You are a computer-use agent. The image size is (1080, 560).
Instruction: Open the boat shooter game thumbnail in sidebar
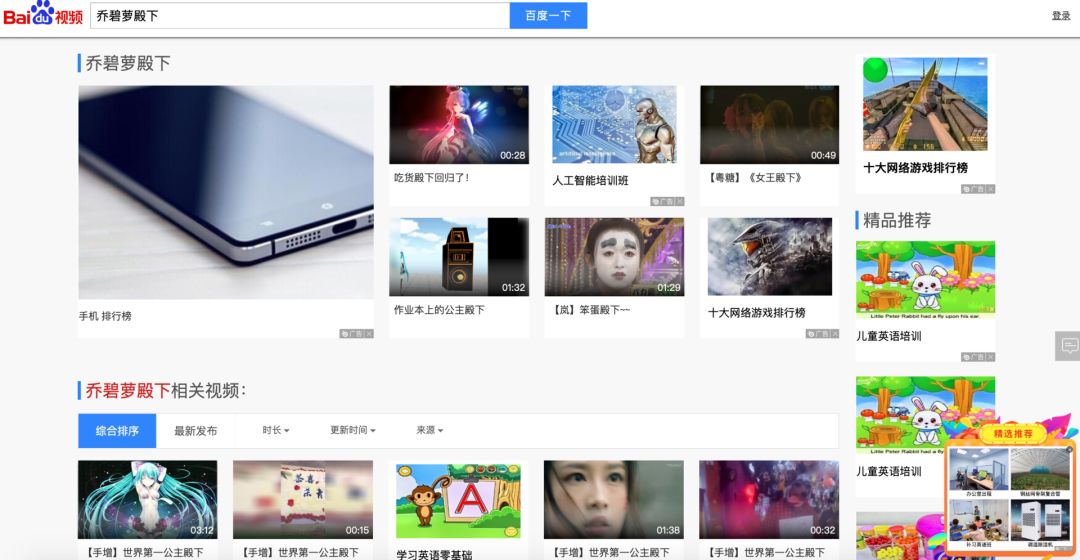(925, 104)
